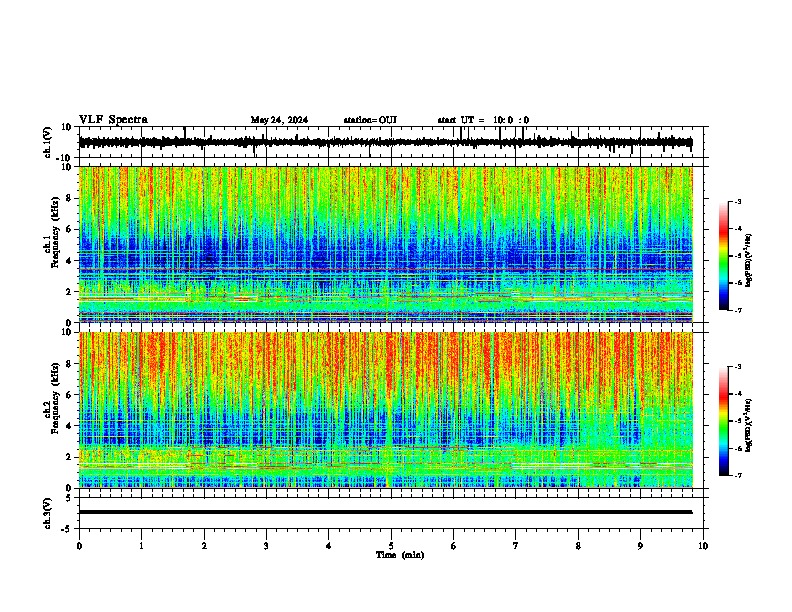Click the ch.1 colorbar 'log(PSD)' label

[x=749, y=261]
